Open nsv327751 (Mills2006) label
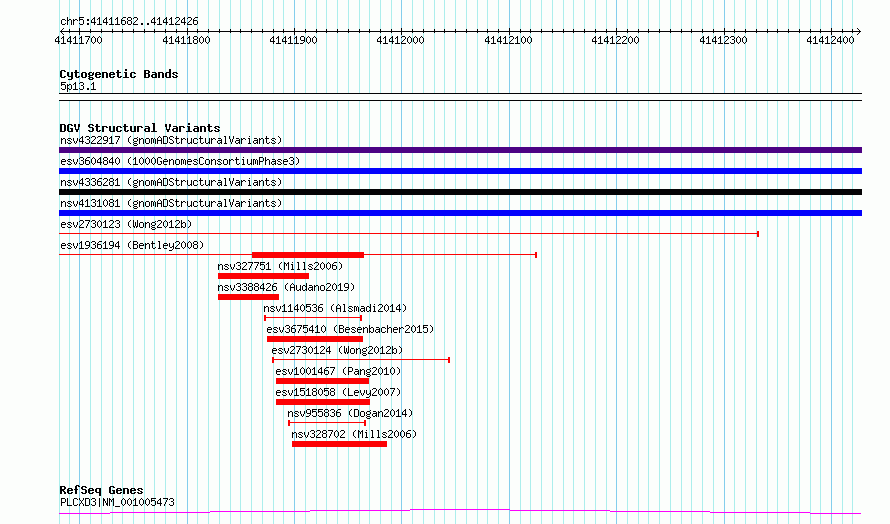 (280, 266)
